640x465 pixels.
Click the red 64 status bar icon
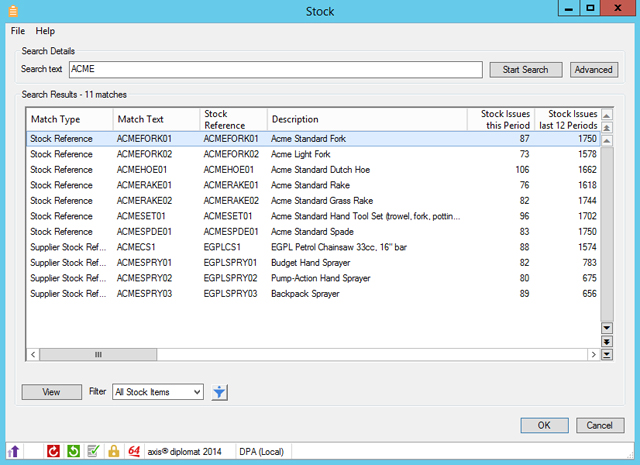(134, 451)
